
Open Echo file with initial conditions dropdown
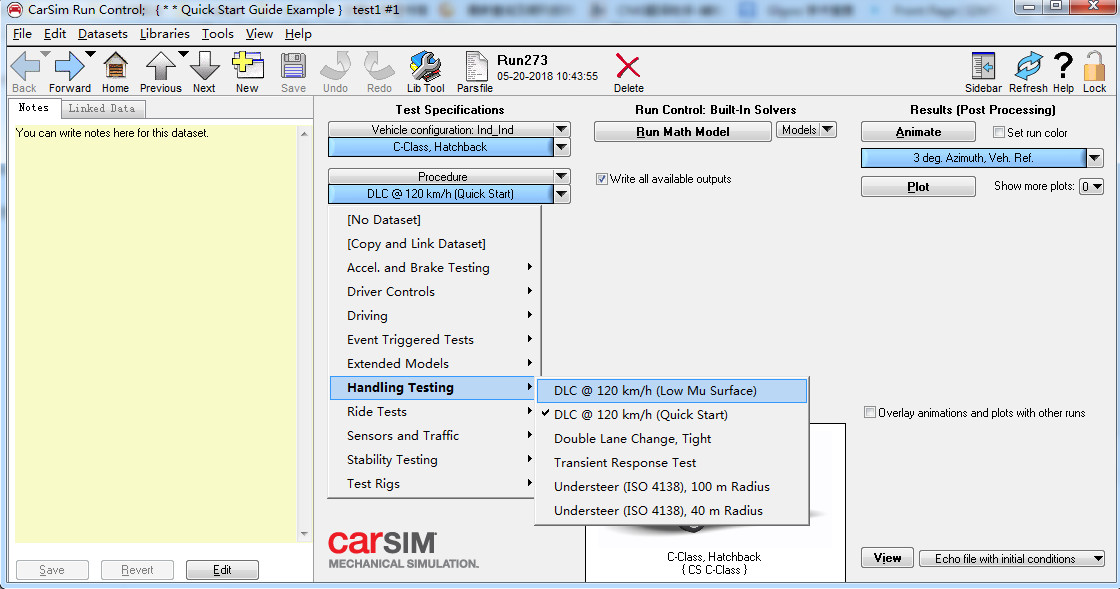pyautogui.click(x=1011, y=559)
